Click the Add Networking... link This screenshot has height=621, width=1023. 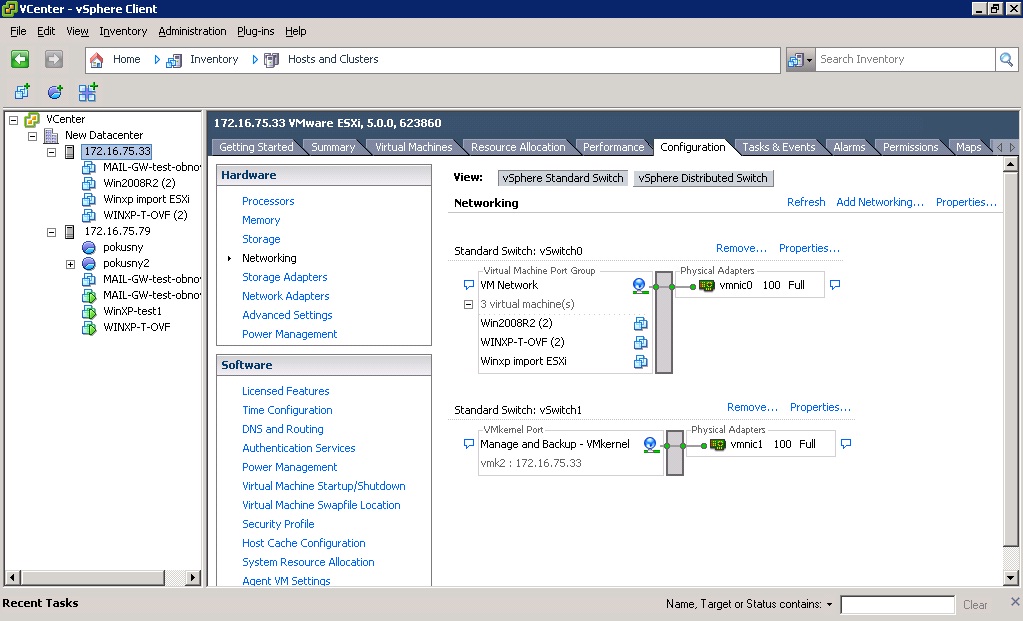point(880,202)
